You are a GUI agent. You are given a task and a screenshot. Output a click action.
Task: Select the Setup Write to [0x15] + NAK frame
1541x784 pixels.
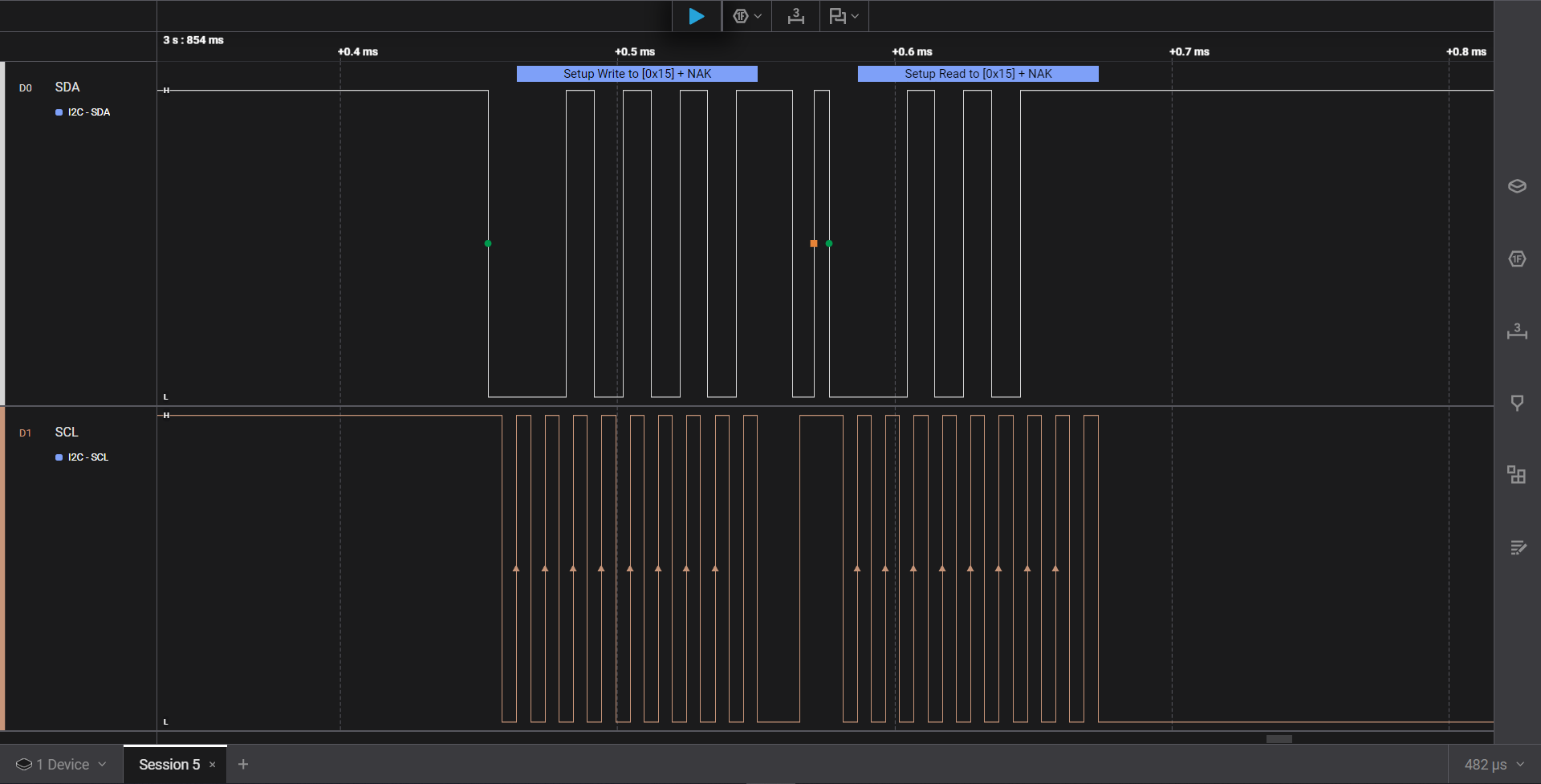pos(636,74)
